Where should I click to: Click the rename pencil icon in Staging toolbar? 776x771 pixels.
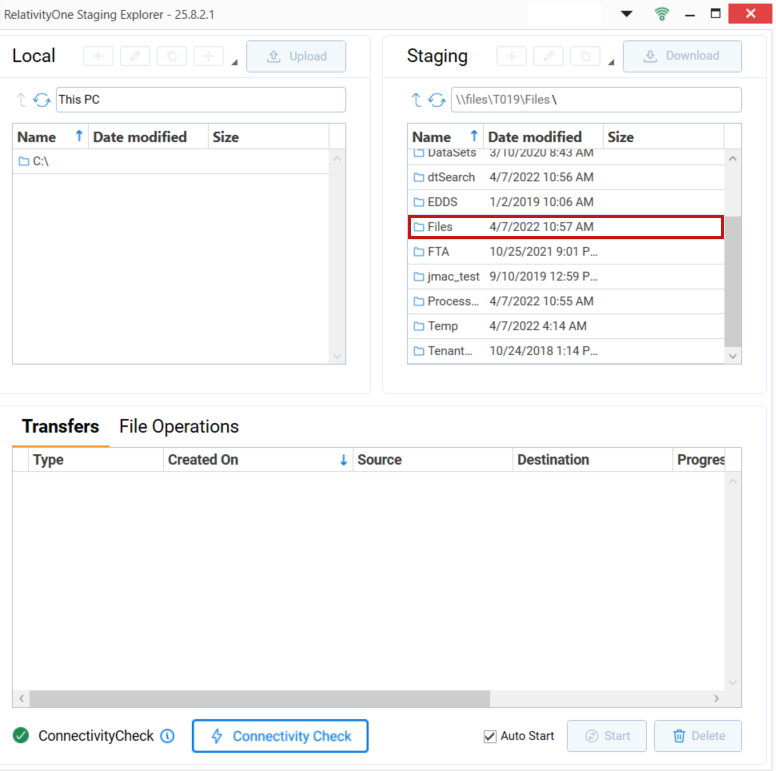tap(548, 56)
